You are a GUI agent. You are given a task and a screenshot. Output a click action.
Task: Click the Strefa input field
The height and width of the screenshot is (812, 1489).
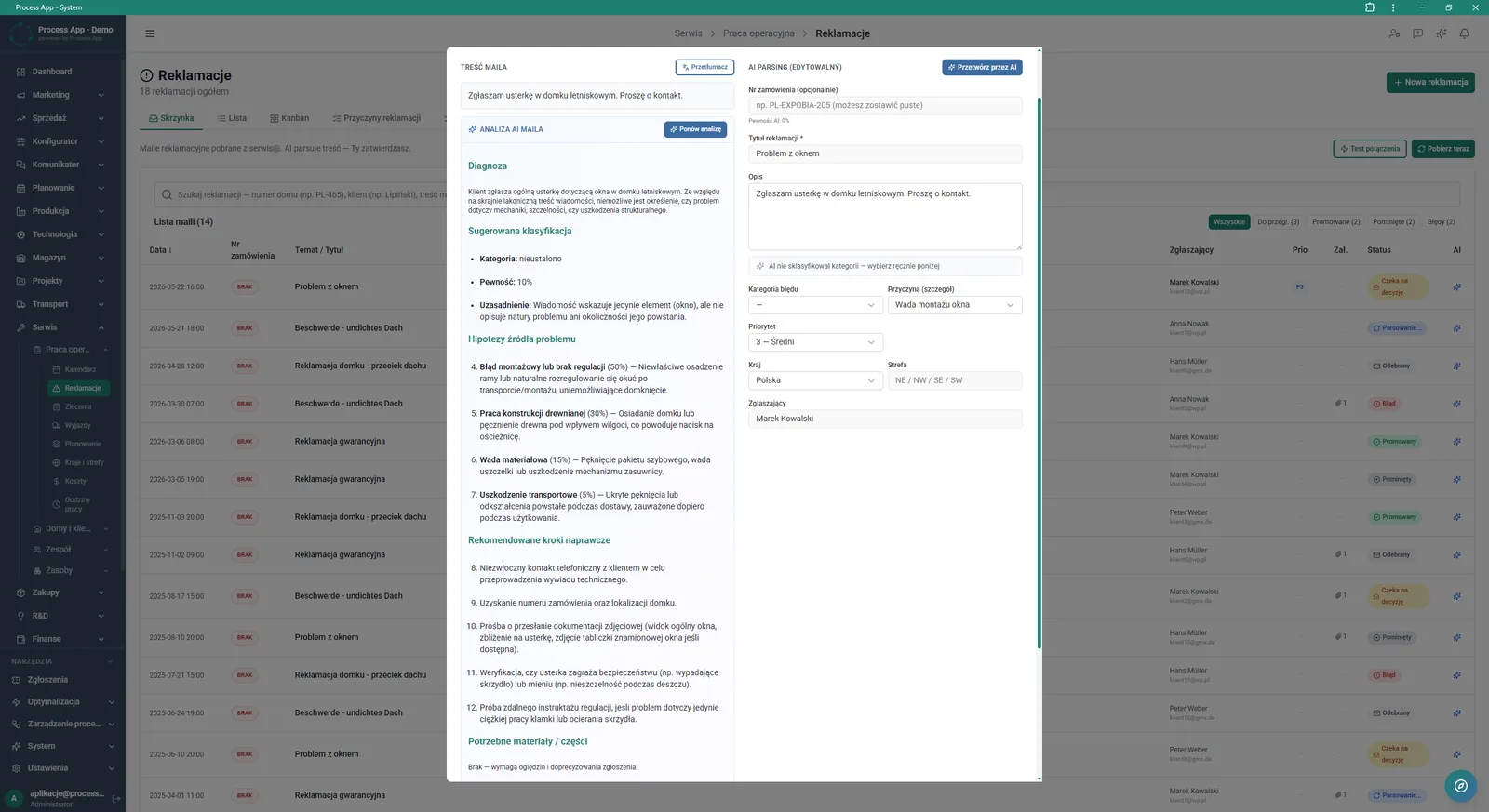[955, 380]
